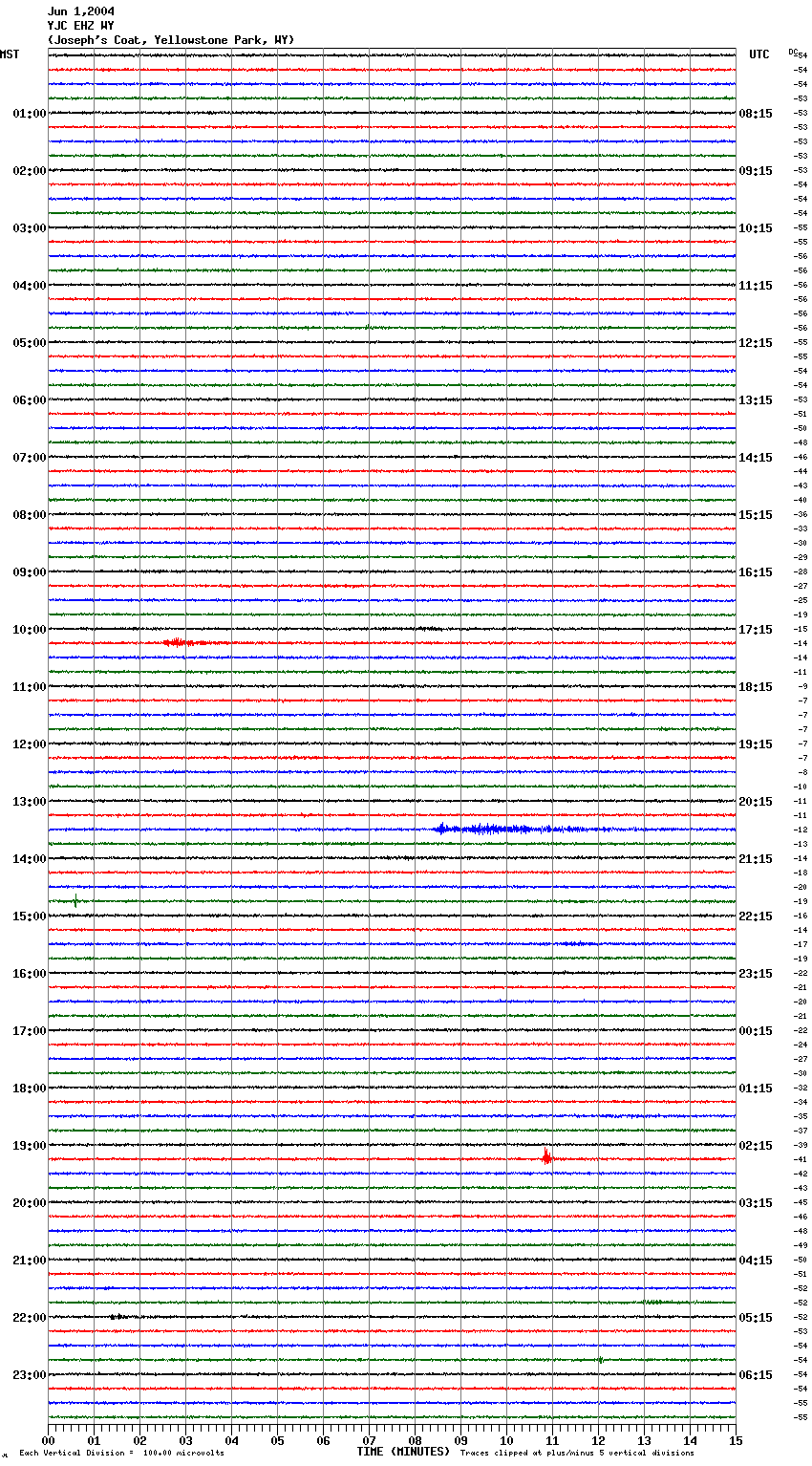Click the "00" minute label on the time axis
The width and height of the screenshot is (812, 1466).
tap(48, 1440)
